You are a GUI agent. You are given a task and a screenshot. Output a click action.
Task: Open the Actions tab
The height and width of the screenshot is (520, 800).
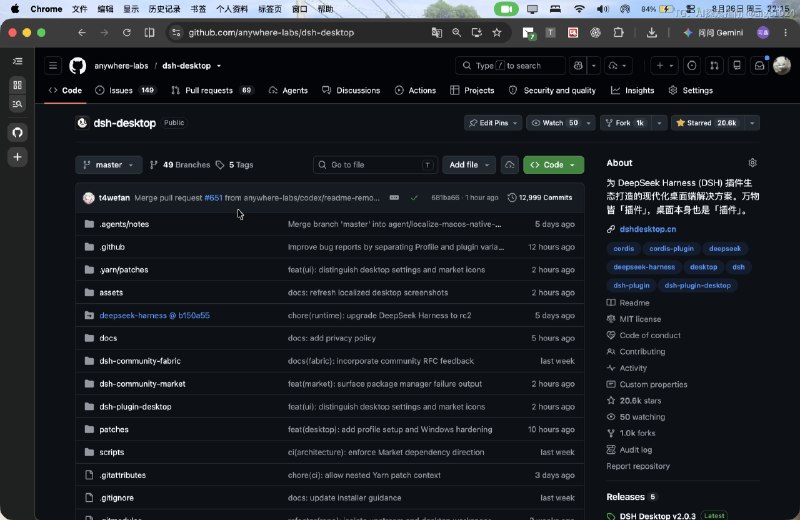415,90
